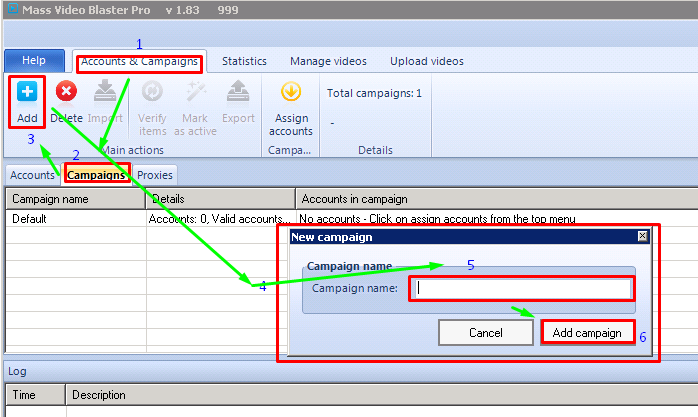The height and width of the screenshot is (417, 698).
Task: Open the Statistics ribbon tab
Action: pos(244,61)
